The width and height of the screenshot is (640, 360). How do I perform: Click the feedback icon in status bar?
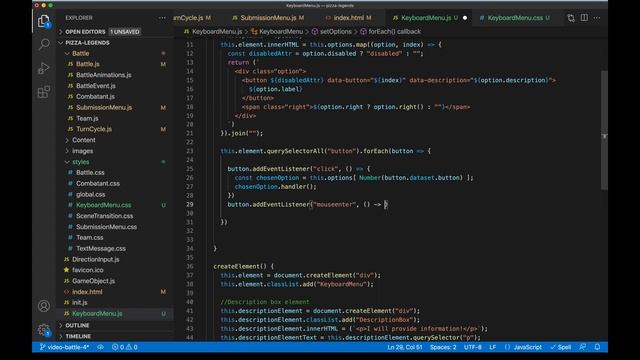click(x=582, y=347)
